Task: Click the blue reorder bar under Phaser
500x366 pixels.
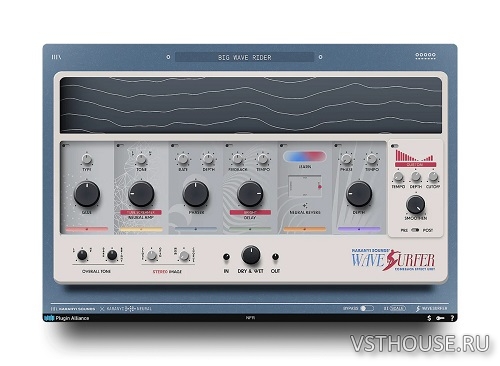Action: tap(196, 229)
